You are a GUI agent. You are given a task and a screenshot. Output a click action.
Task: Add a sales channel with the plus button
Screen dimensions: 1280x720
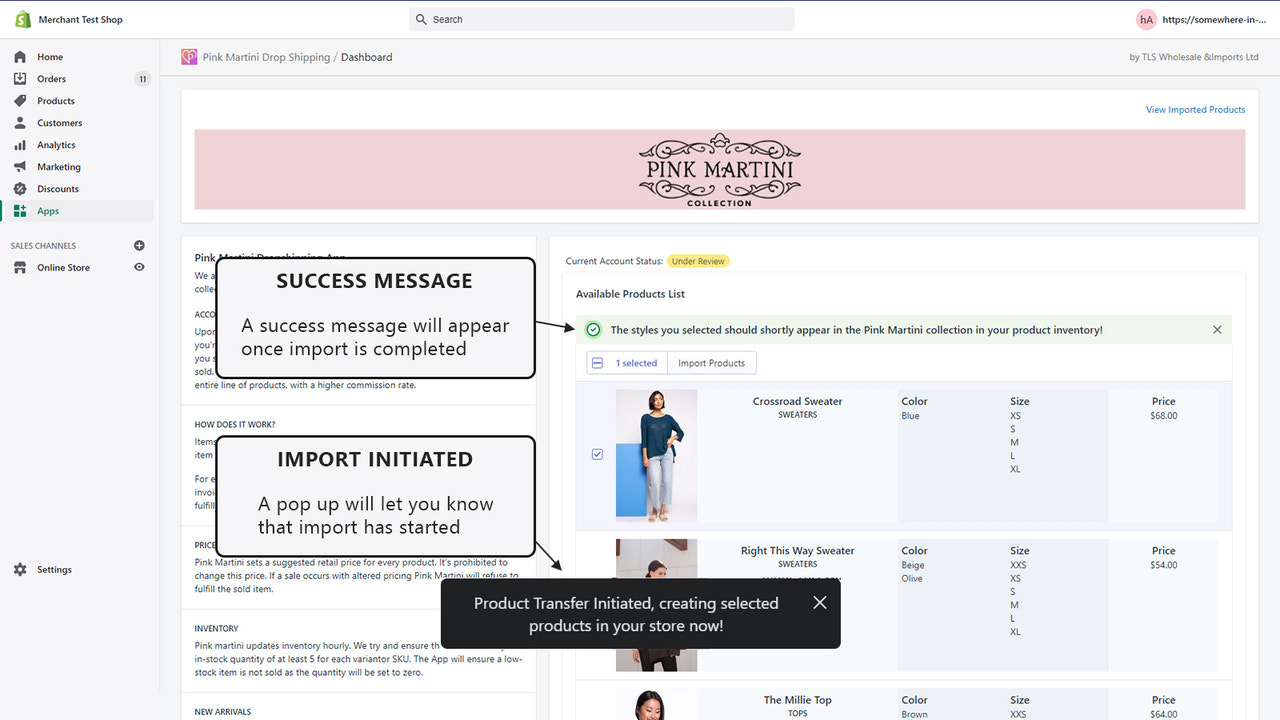(x=139, y=245)
